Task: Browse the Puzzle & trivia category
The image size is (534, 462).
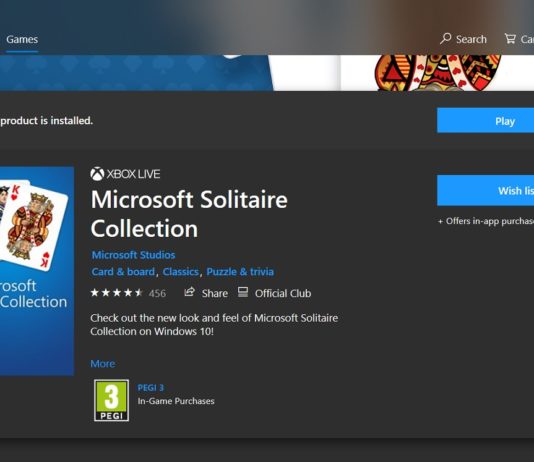Action: [240, 272]
